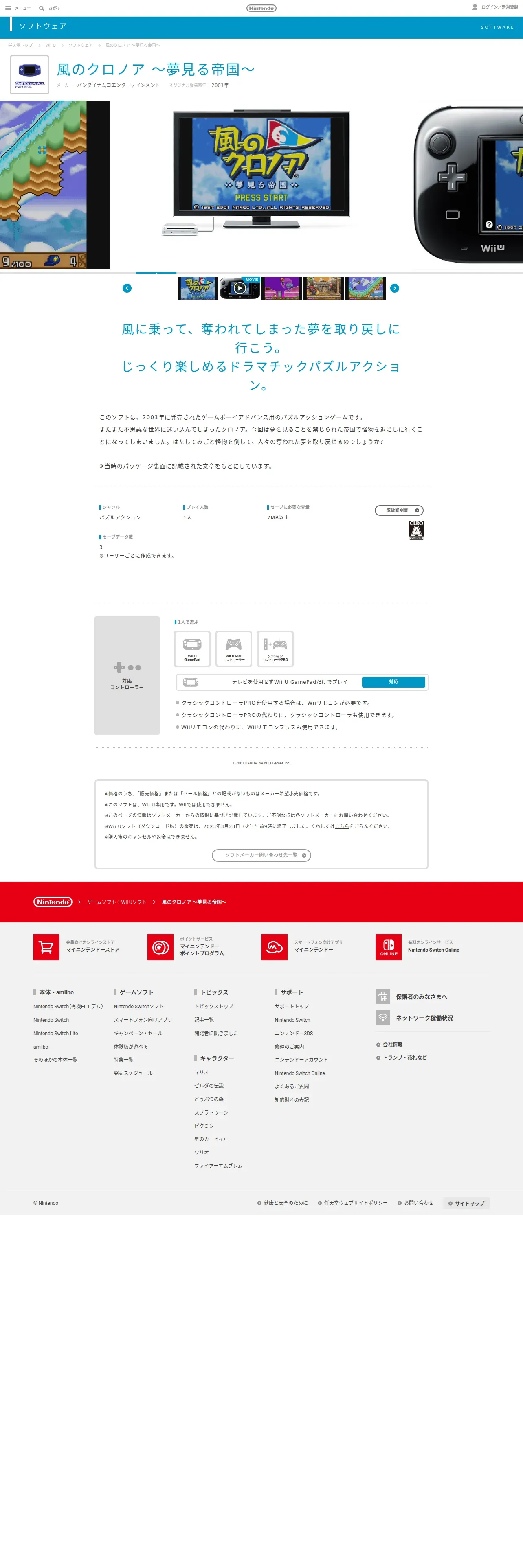523x1568 pixels.
Task: Click the CERO A rating icon
Action: tap(416, 530)
